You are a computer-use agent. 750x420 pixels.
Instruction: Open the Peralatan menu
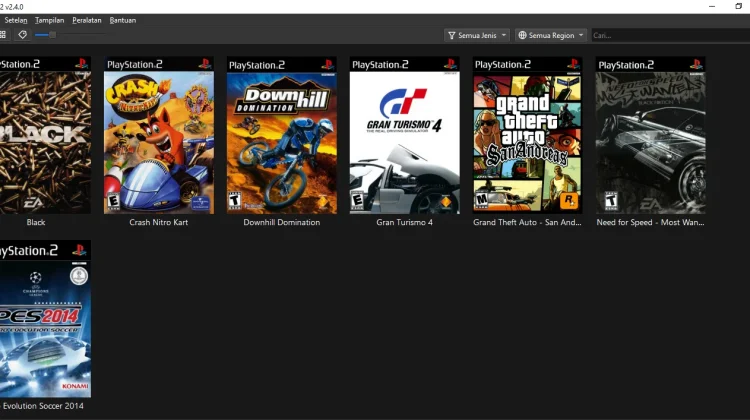86,20
